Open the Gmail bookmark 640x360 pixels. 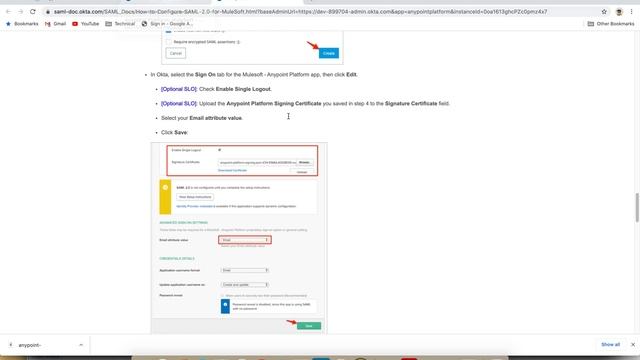coord(56,24)
